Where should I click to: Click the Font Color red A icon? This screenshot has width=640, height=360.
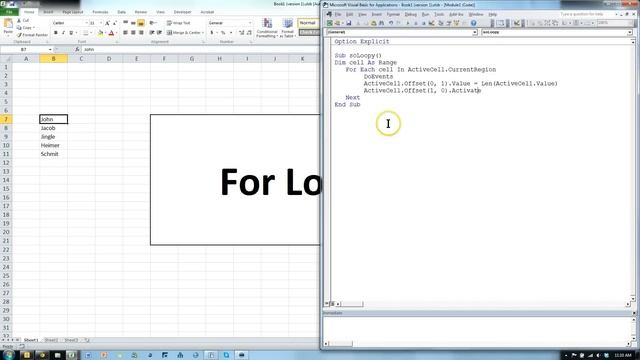click(x=111, y=33)
